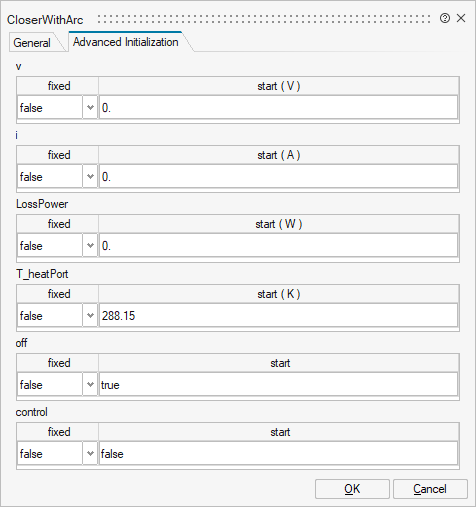Expand the i fixed dropdown arrow
The height and width of the screenshot is (507, 476).
90,176
